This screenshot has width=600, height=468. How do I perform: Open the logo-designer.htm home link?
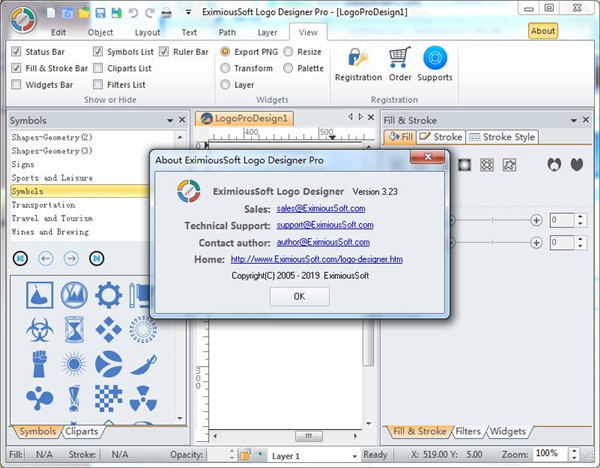[x=316, y=259]
